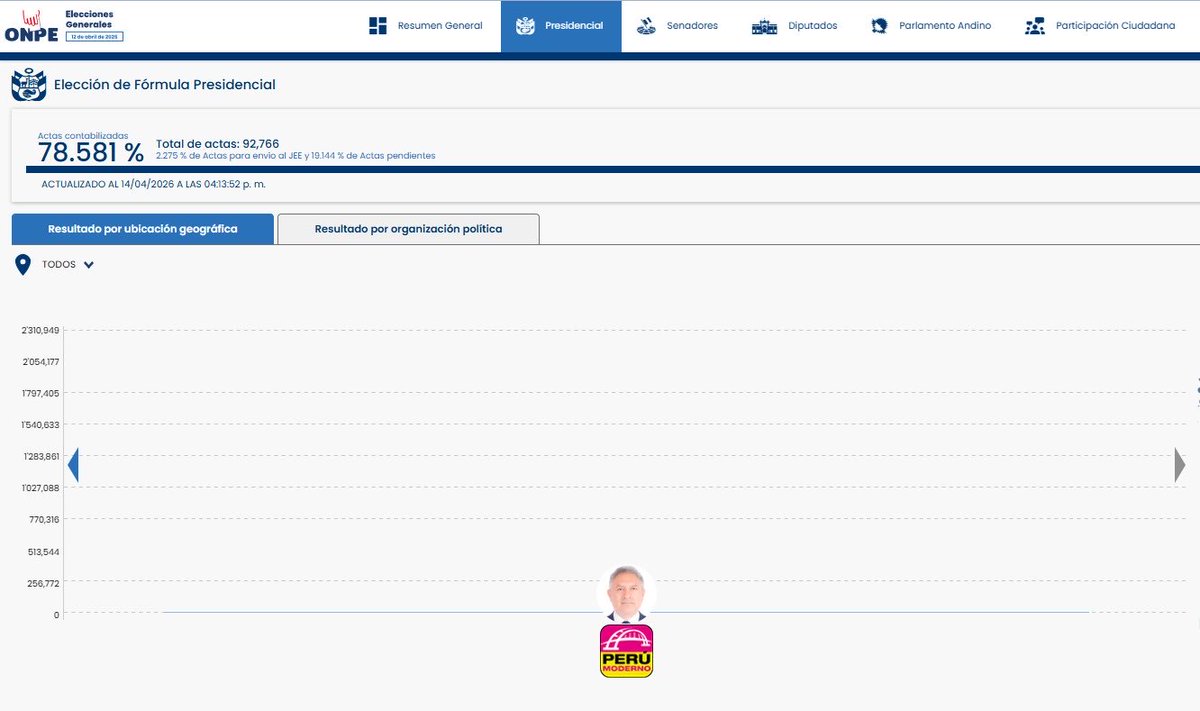Image resolution: width=1200 pixels, height=711 pixels.
Task: Click the ONPE logo
Action: tap(32, 26)
